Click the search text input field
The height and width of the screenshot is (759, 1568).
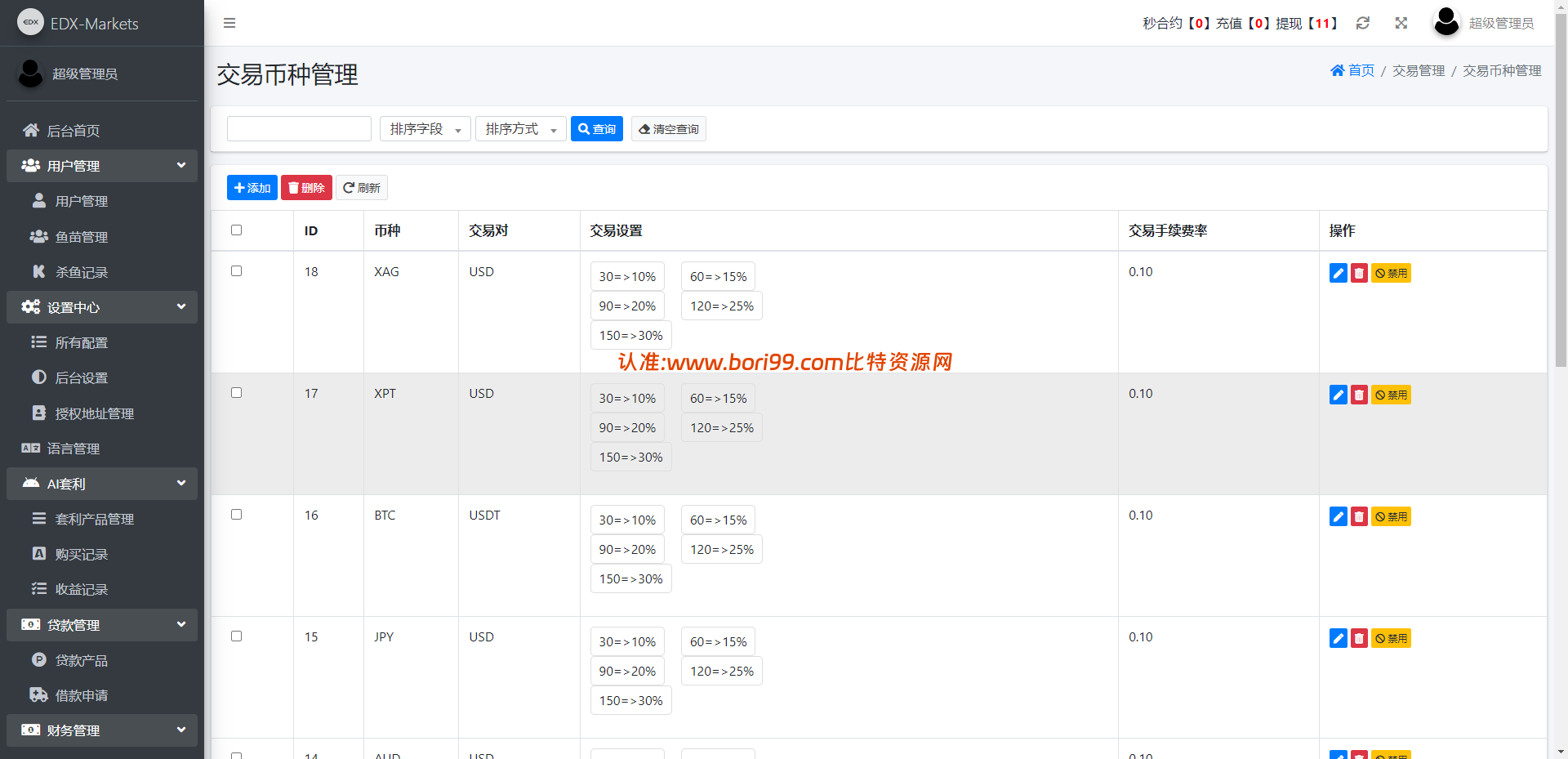click(299, 129)
